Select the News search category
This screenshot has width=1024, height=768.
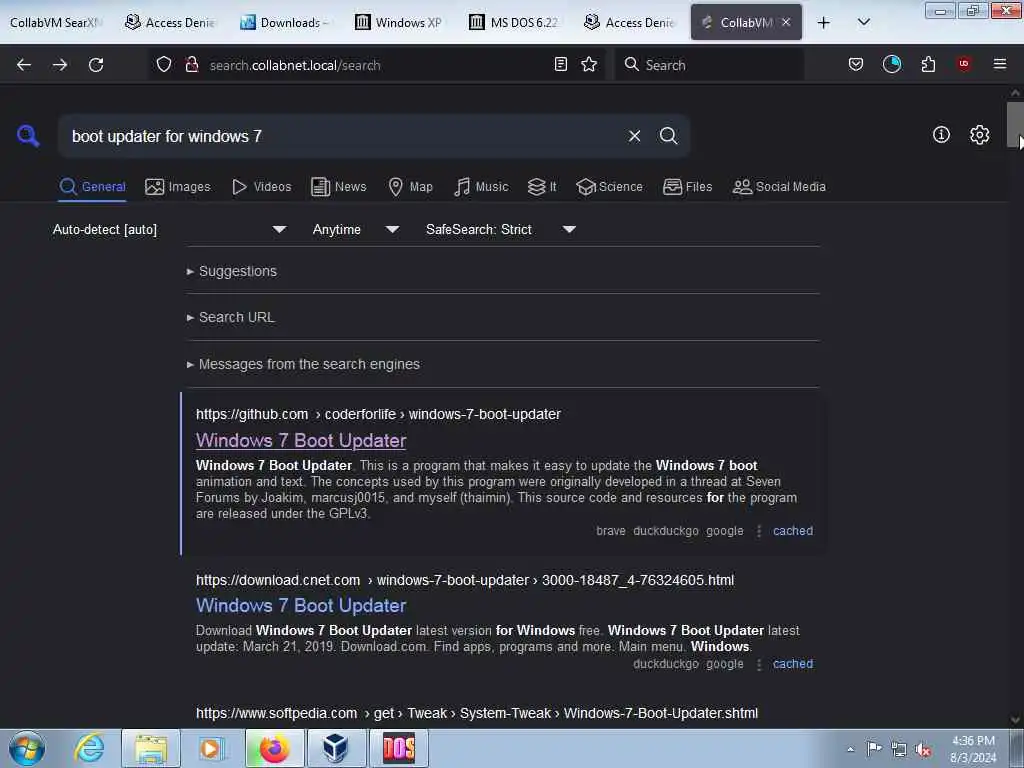338,187
